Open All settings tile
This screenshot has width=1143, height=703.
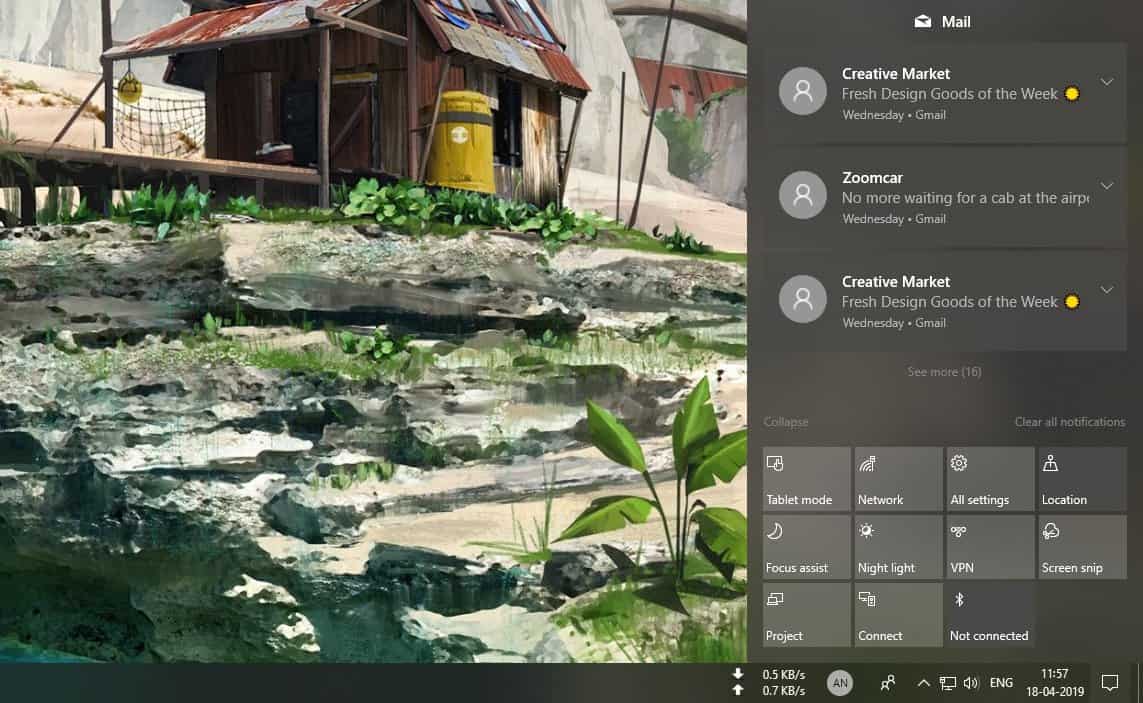pos(990,478)
